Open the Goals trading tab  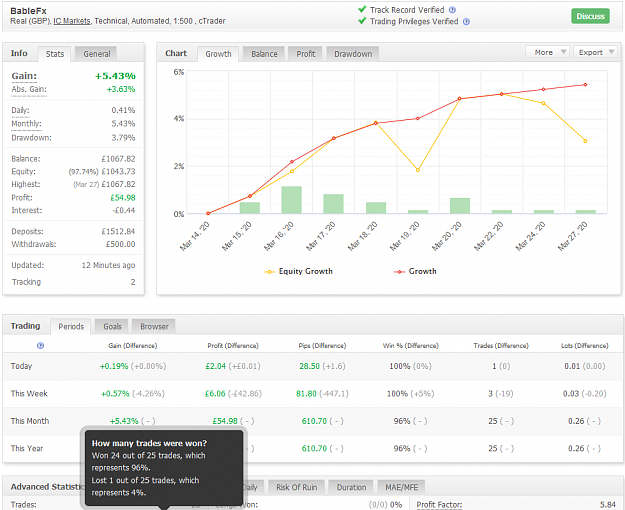click(x=112, y=327)
